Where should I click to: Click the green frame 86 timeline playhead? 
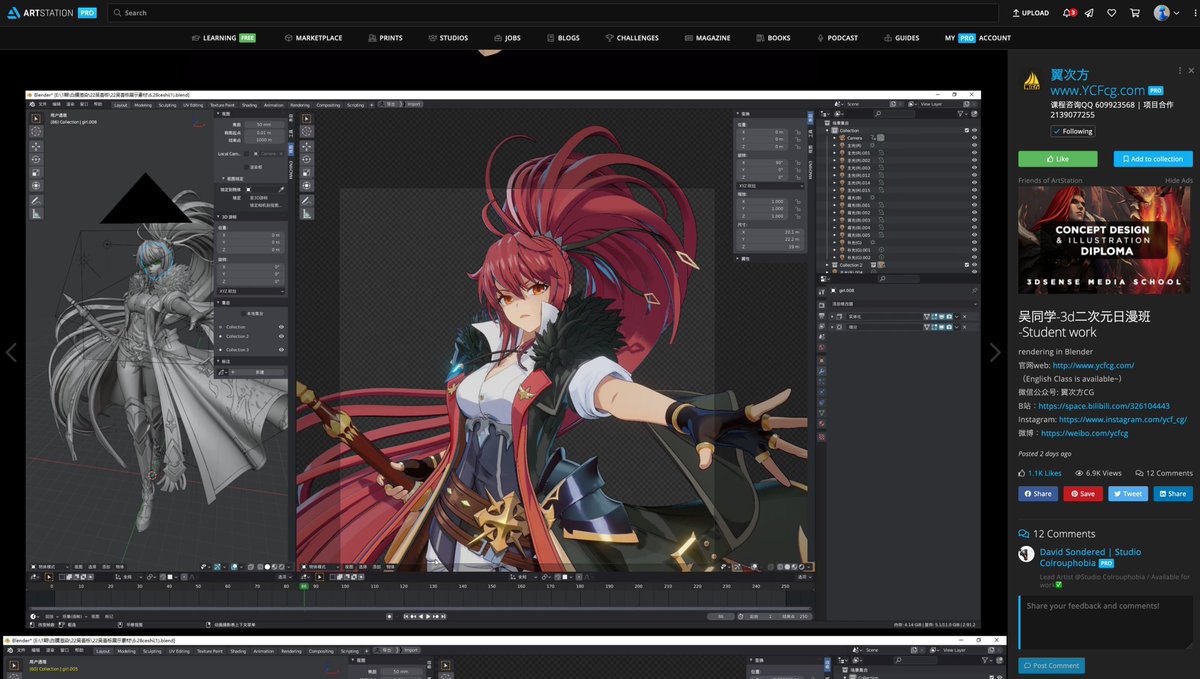point(304,586)
